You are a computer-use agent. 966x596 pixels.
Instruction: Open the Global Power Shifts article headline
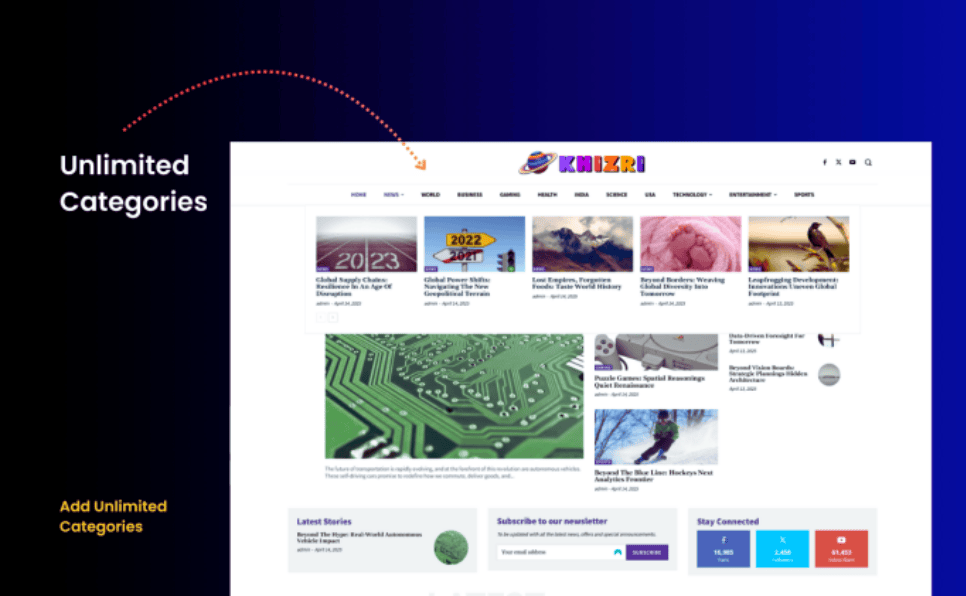(x=457, y=286)
